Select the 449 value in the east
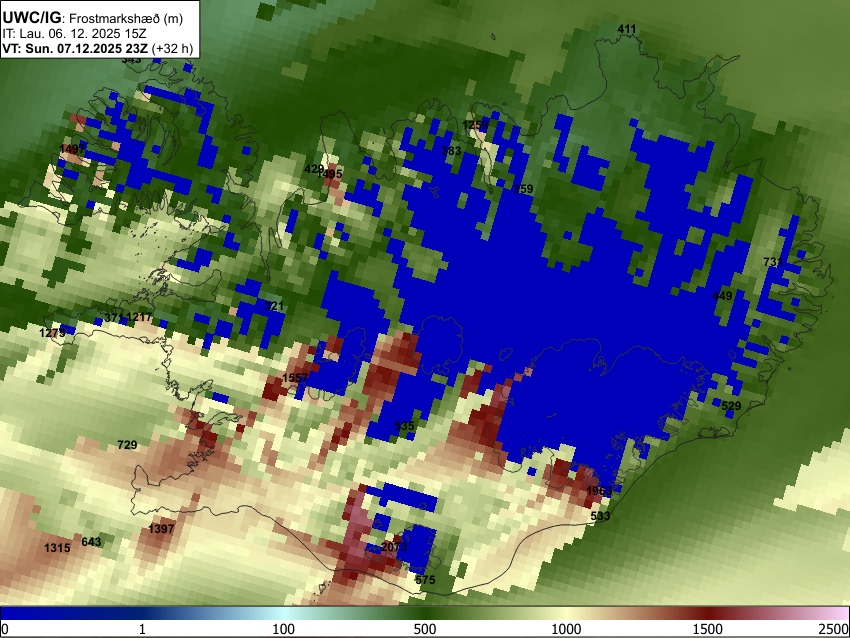Screen dimensions: 850x638 722,296
